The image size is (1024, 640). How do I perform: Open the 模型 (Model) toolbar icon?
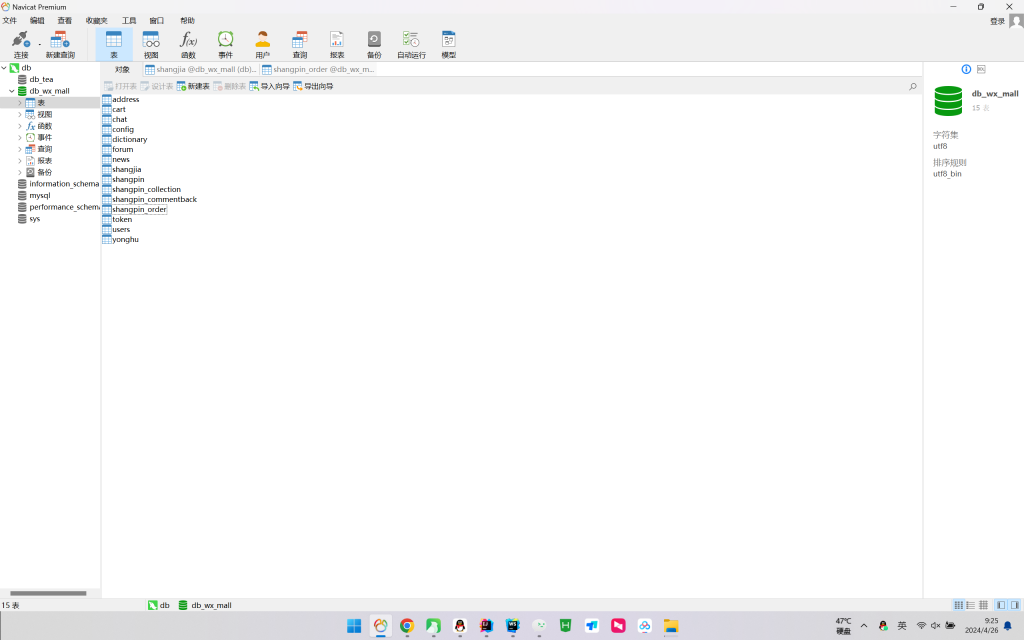[x=448, y=43]
